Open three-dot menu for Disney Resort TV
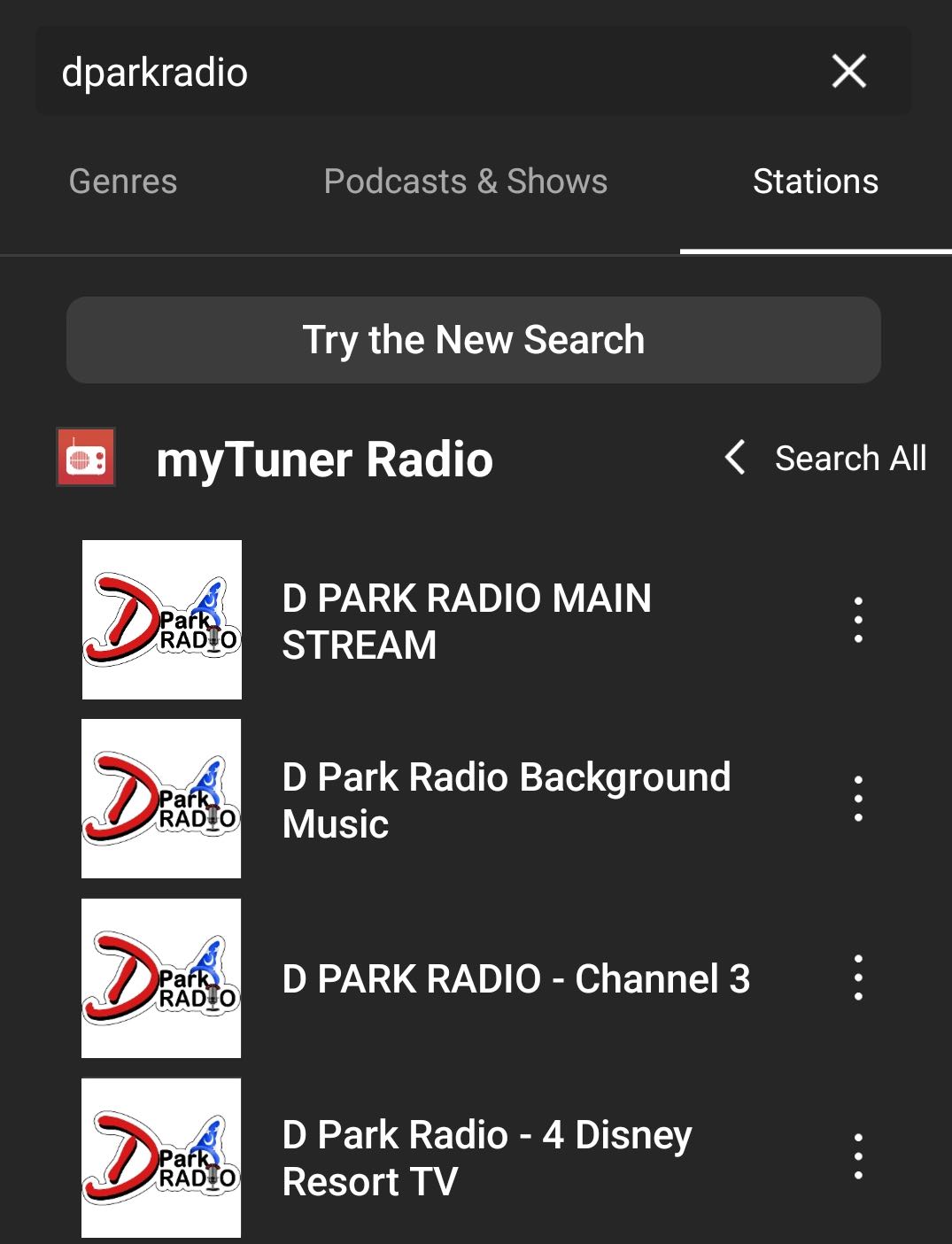Viewport: 952px width, 1244px height. click(858, 1156)
